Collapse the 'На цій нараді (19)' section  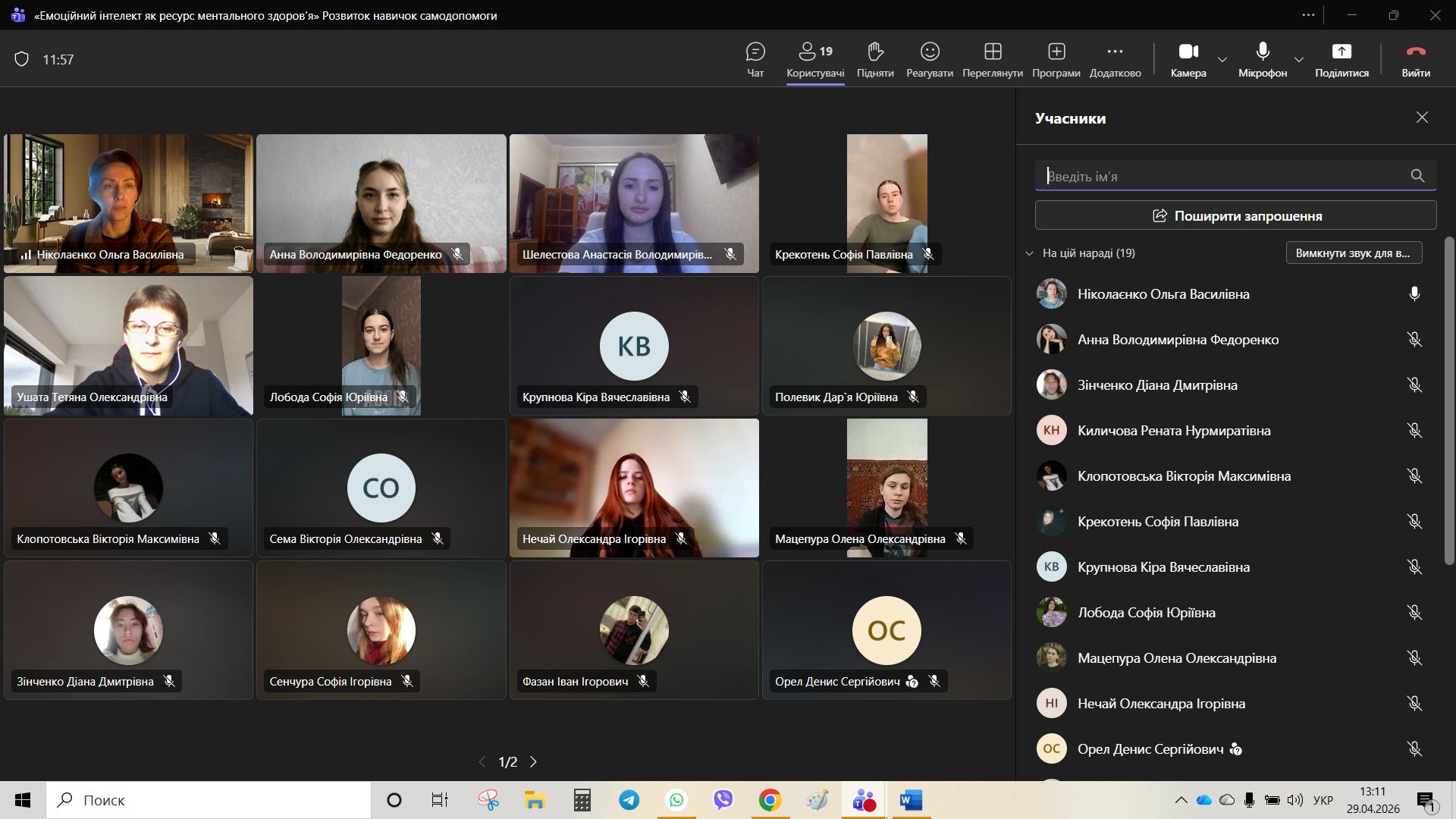[x=1029, y=253]
